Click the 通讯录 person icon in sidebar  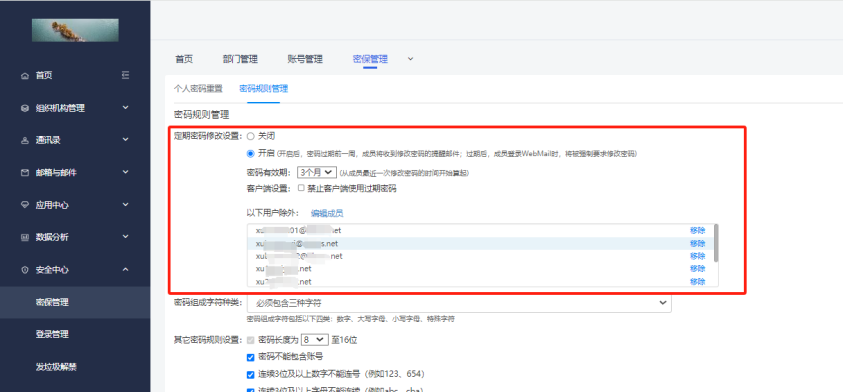[24, 140]
